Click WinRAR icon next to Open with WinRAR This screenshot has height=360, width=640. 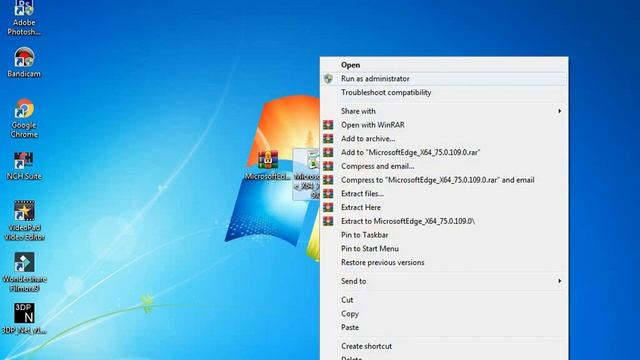[328, 125]
